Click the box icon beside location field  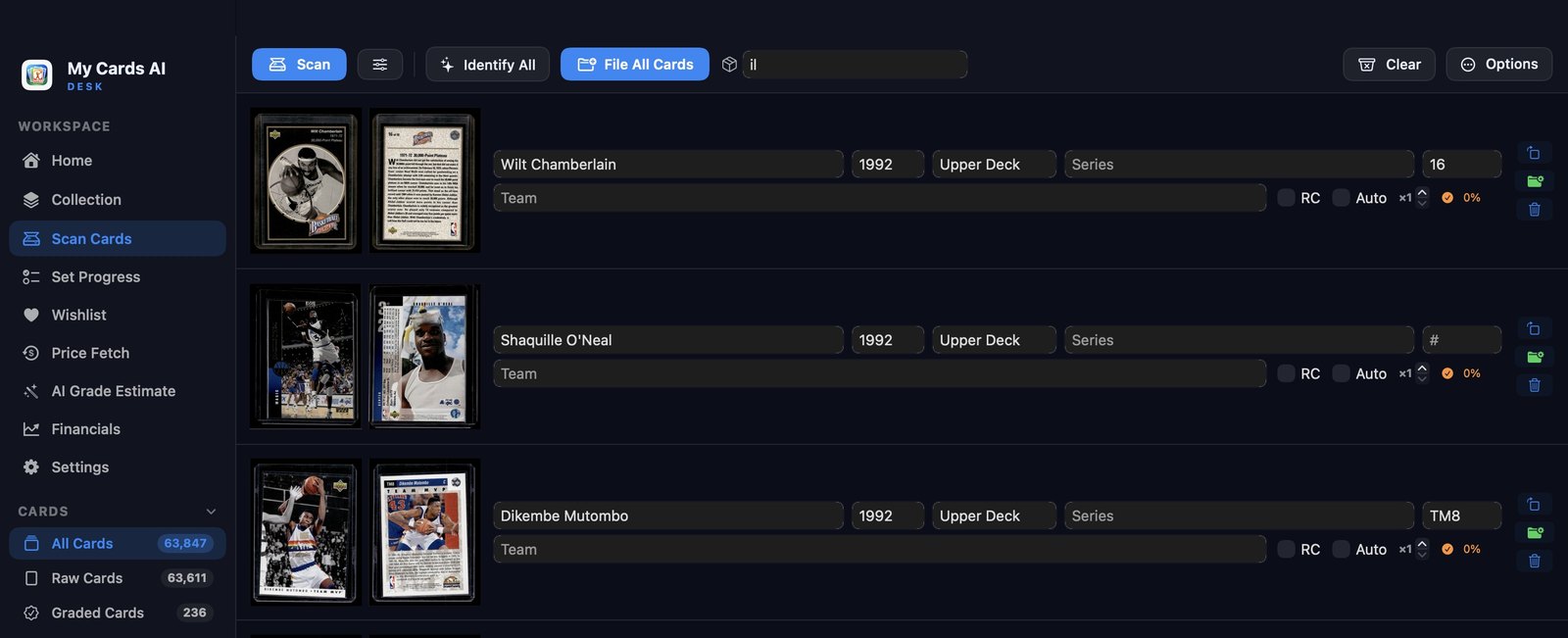(x=729, y=65)
